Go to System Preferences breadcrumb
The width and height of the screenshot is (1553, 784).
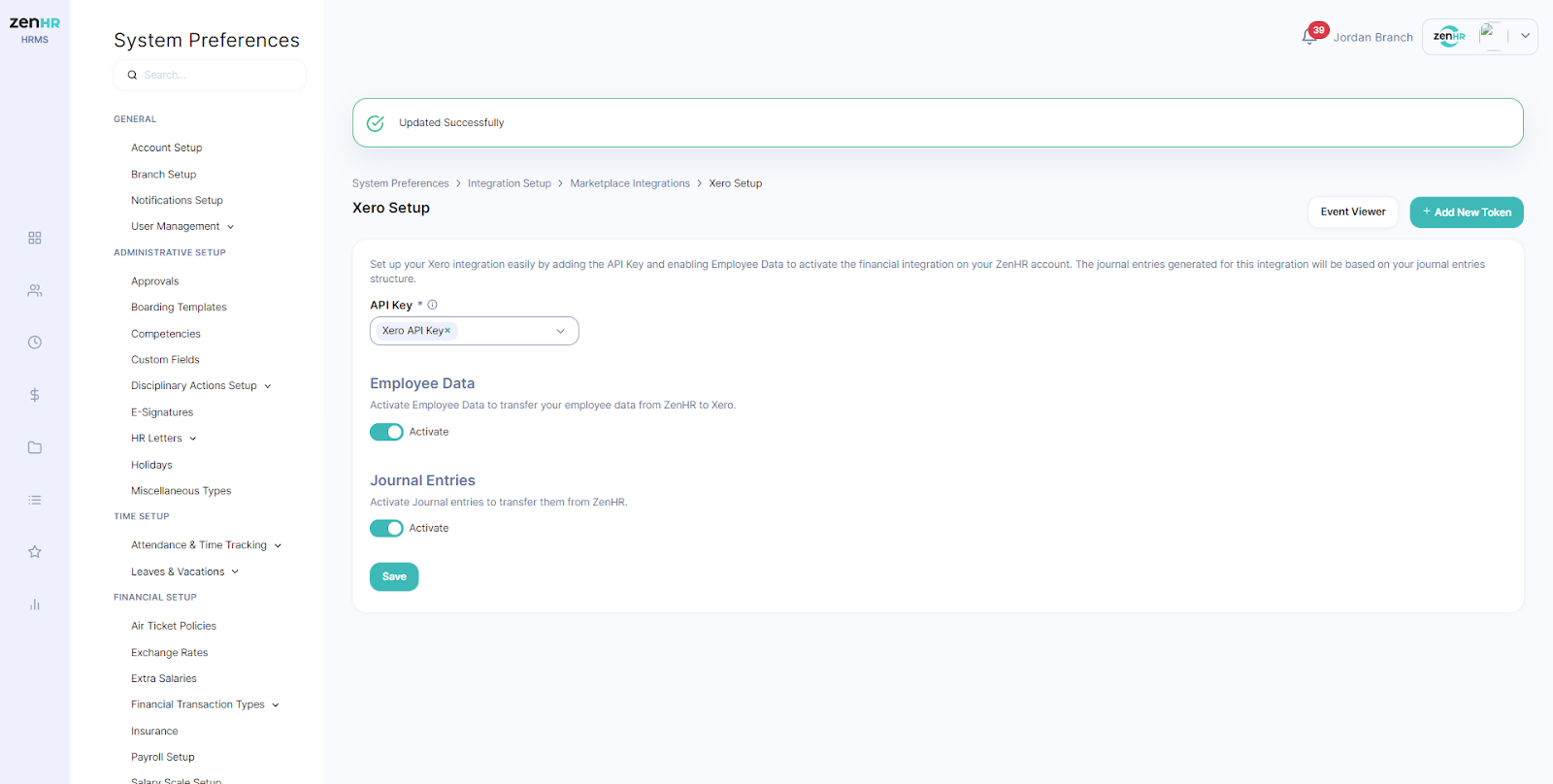401,183
